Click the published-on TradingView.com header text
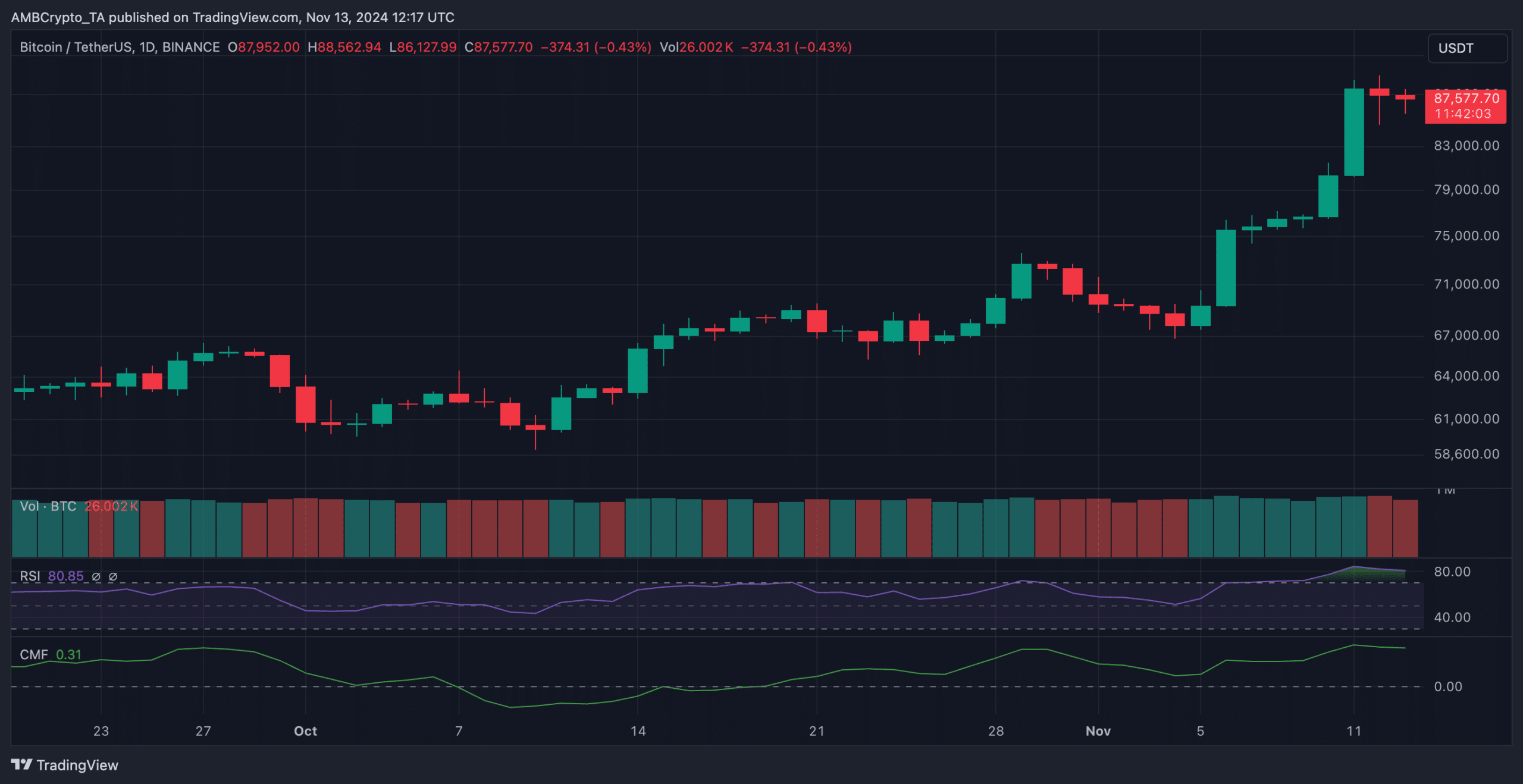 (x=233, y=17)
